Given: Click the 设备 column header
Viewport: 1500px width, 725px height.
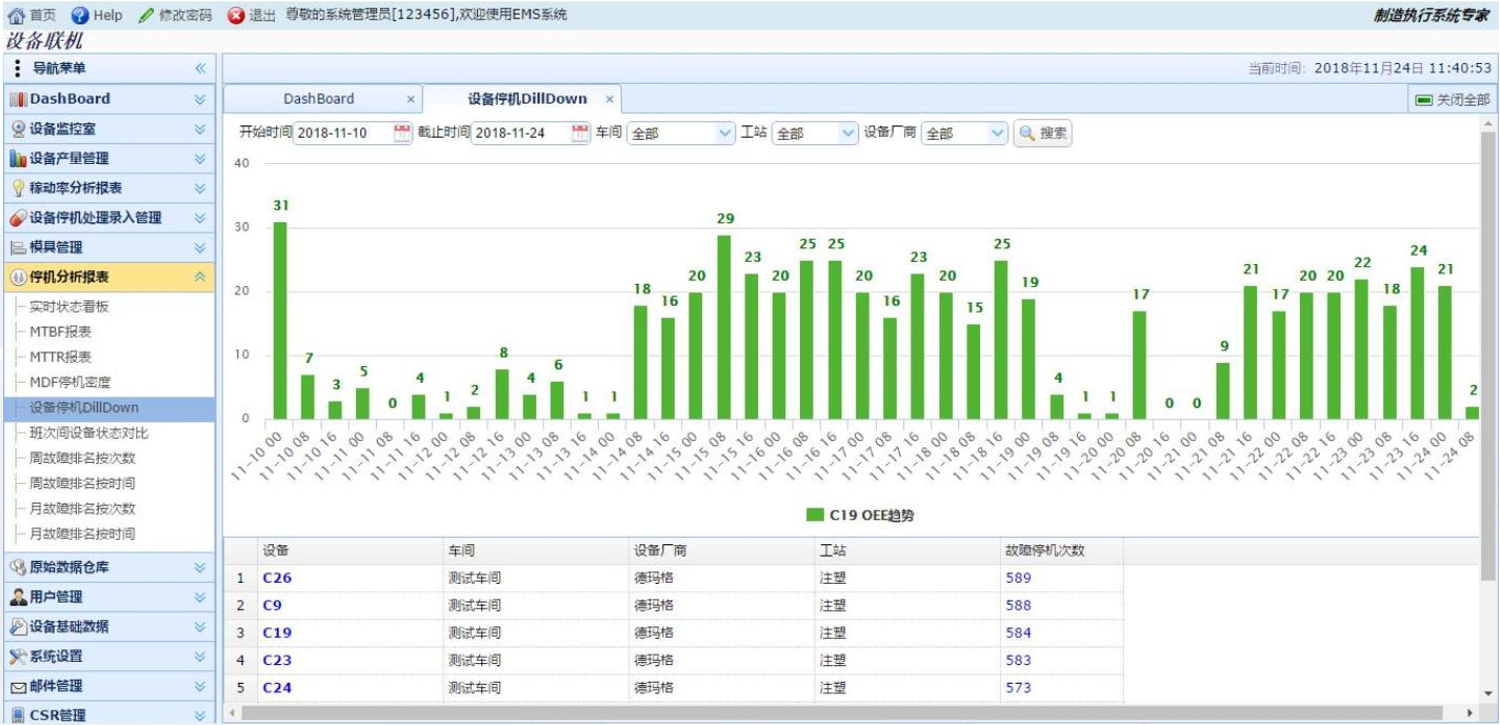Looking at the screenshot, I should (350, 551).
